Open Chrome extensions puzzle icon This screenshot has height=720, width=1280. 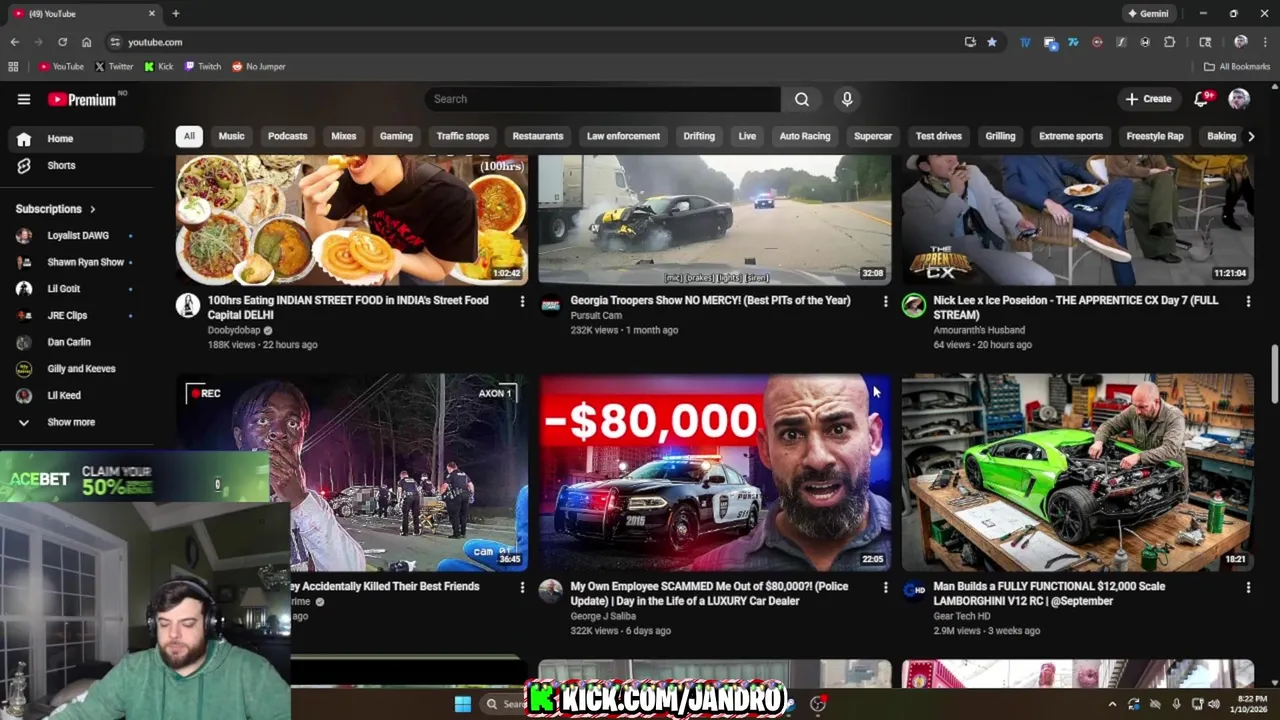(x=1169, y=42)
